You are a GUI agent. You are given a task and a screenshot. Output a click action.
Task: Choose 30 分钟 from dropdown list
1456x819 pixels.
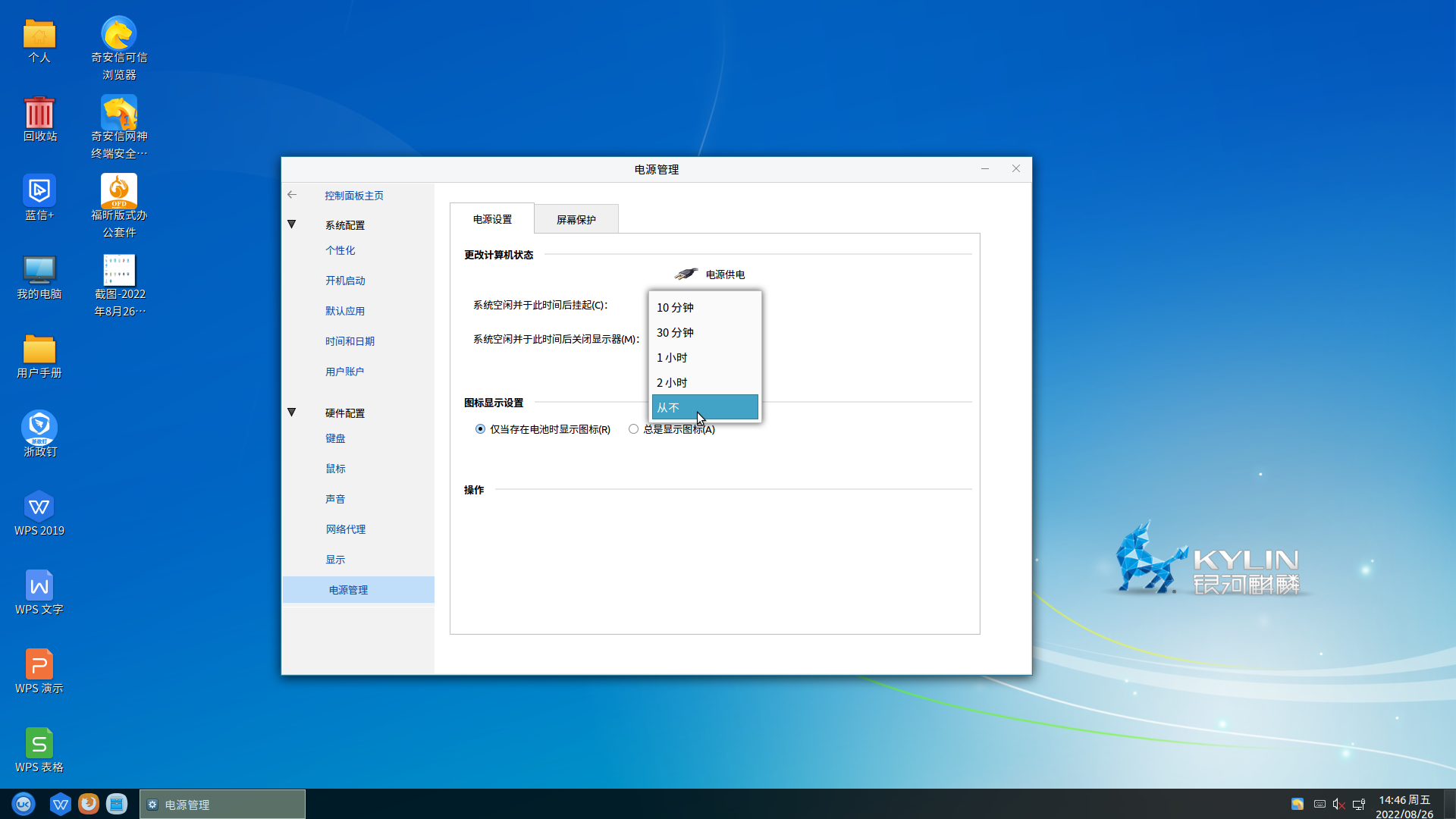(705, 332)
